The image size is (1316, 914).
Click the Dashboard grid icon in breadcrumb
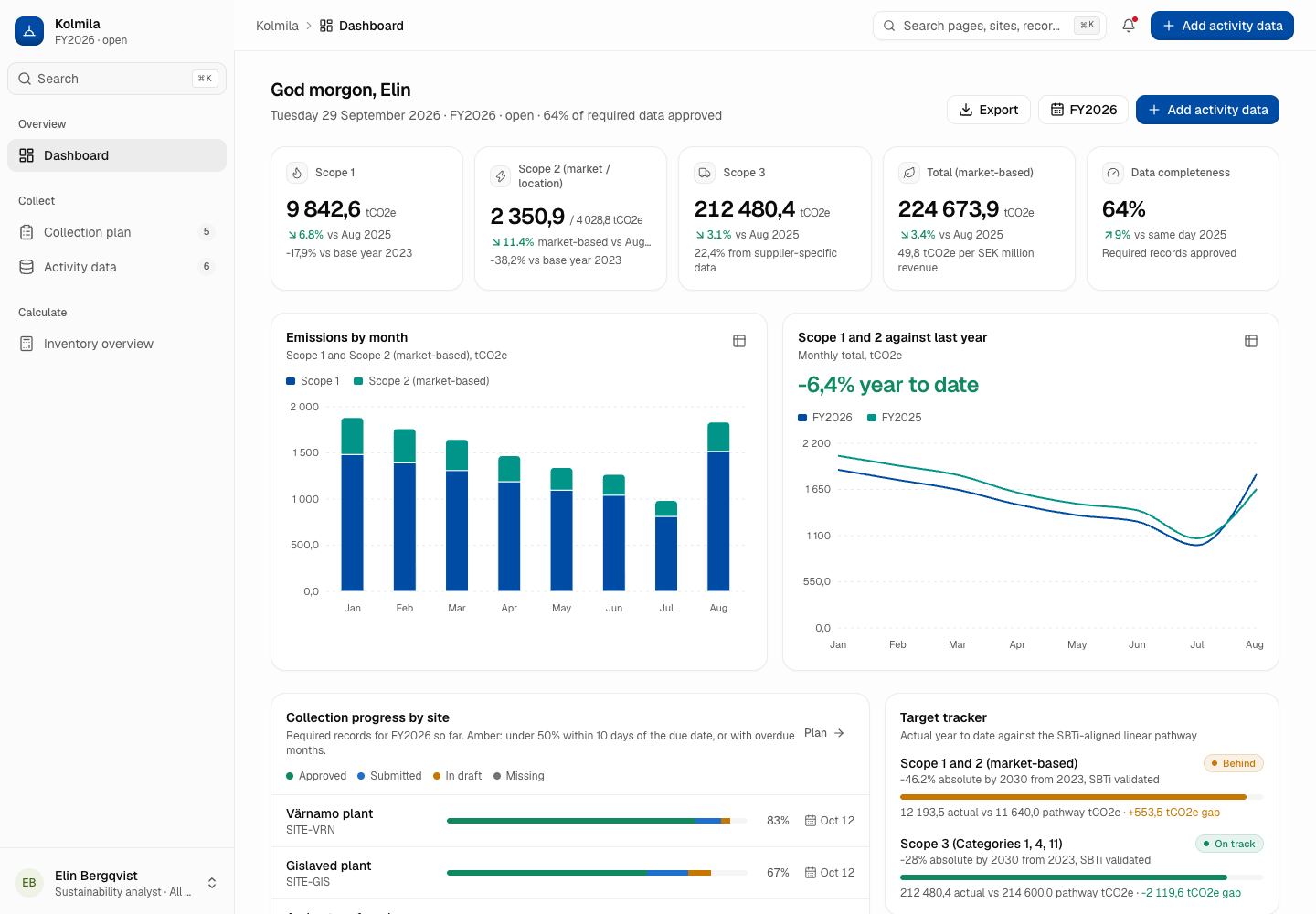[x=326, y=26]
